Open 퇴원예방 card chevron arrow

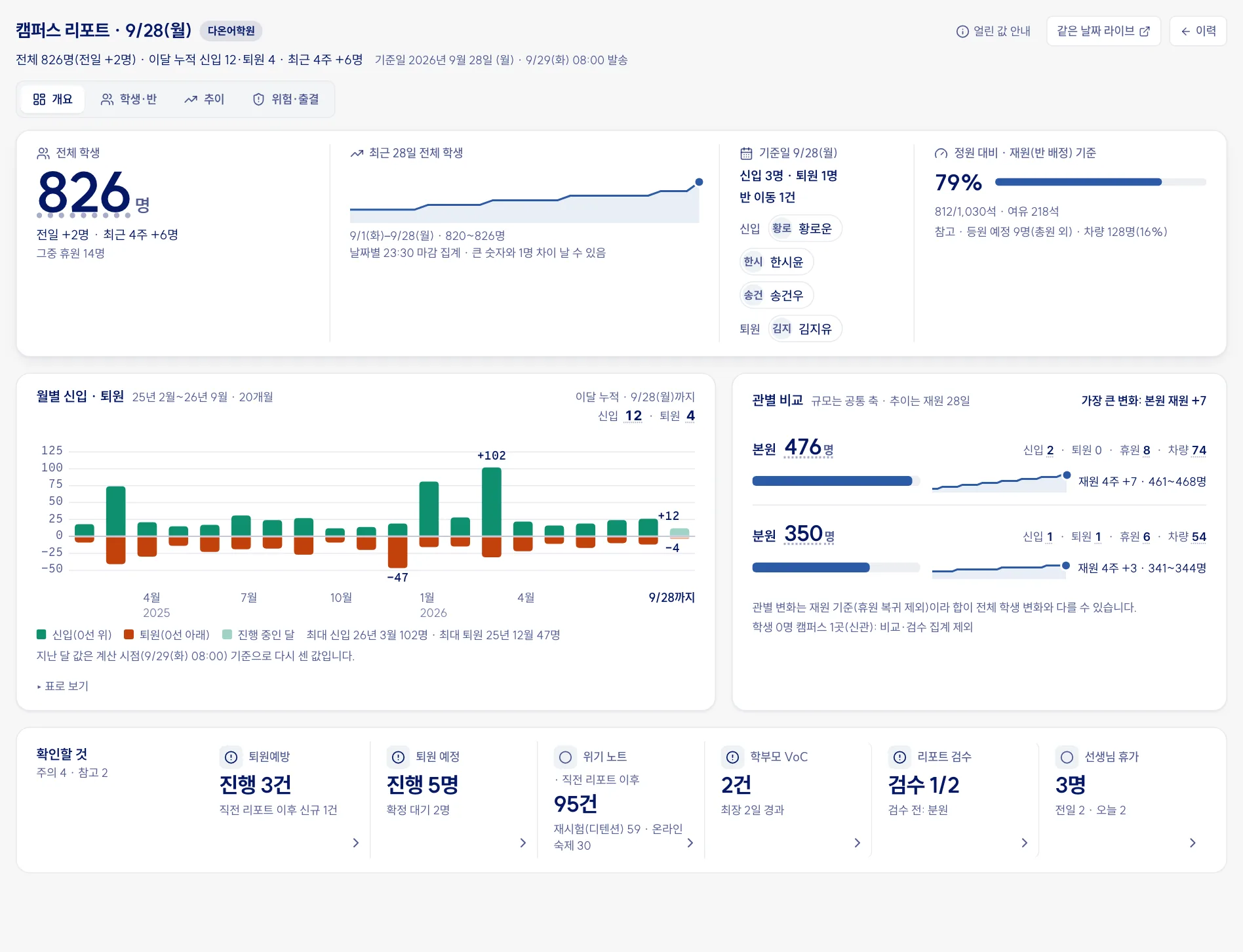[355, 843]
